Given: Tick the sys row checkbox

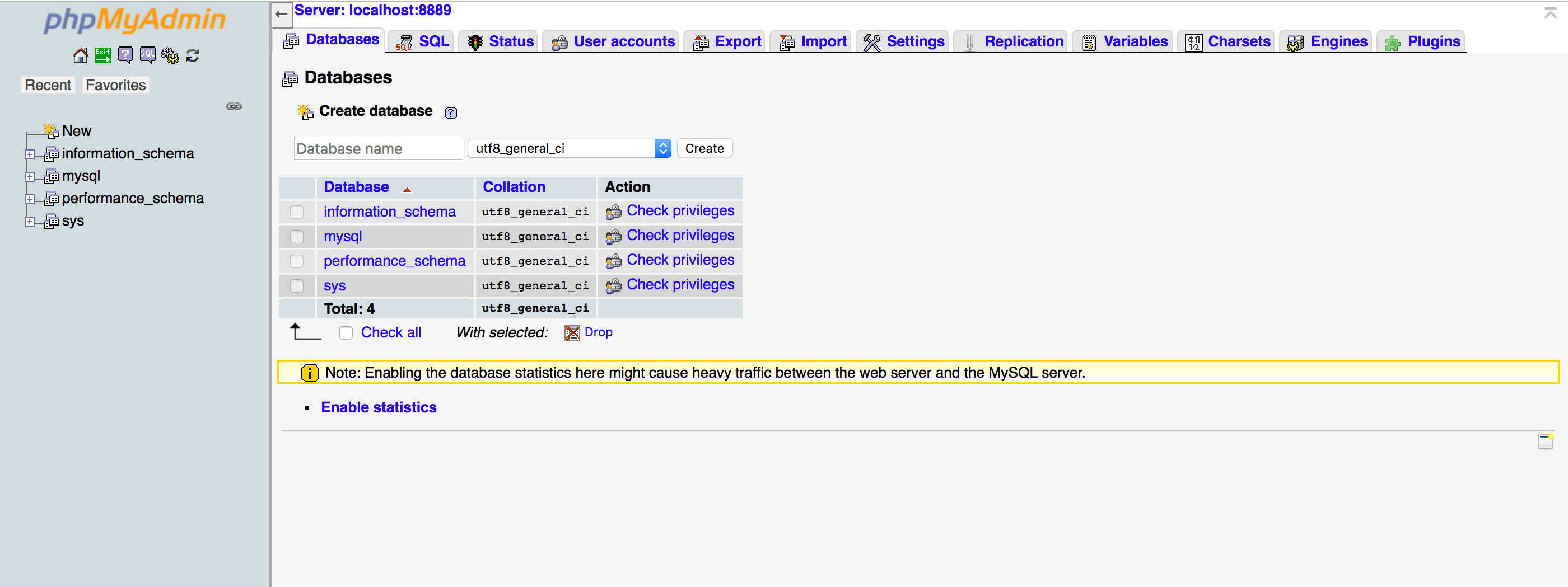Looking at the screenshot, I should coord(296,285).
